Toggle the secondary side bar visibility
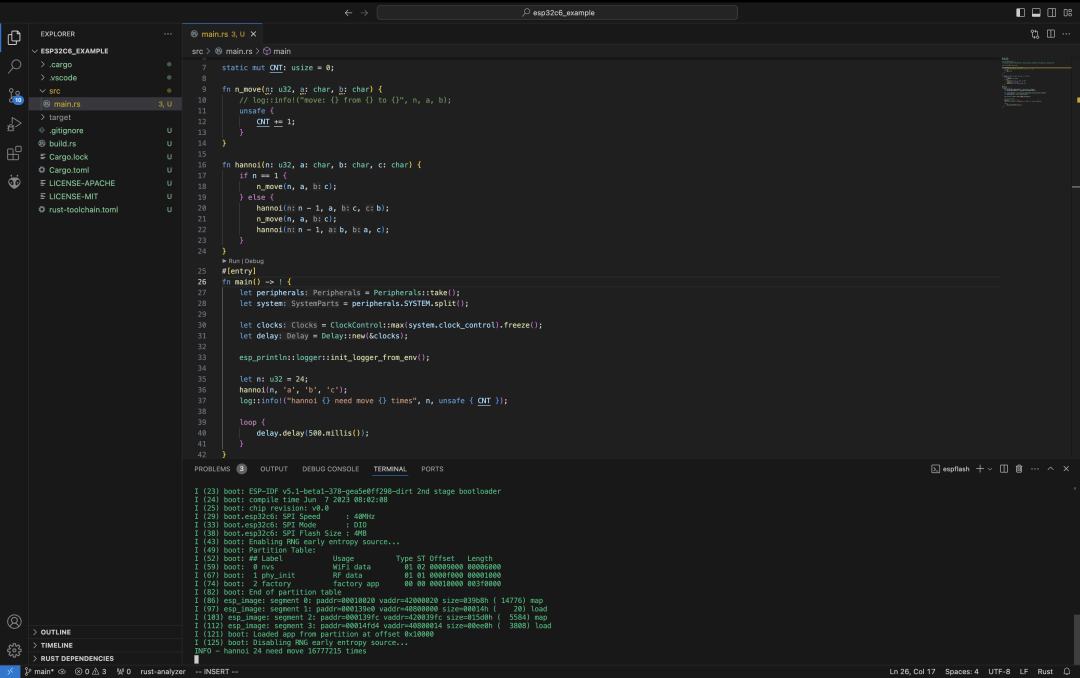Image resolution: width=1080 pixels, height=678 pixels. (1051, 13)
